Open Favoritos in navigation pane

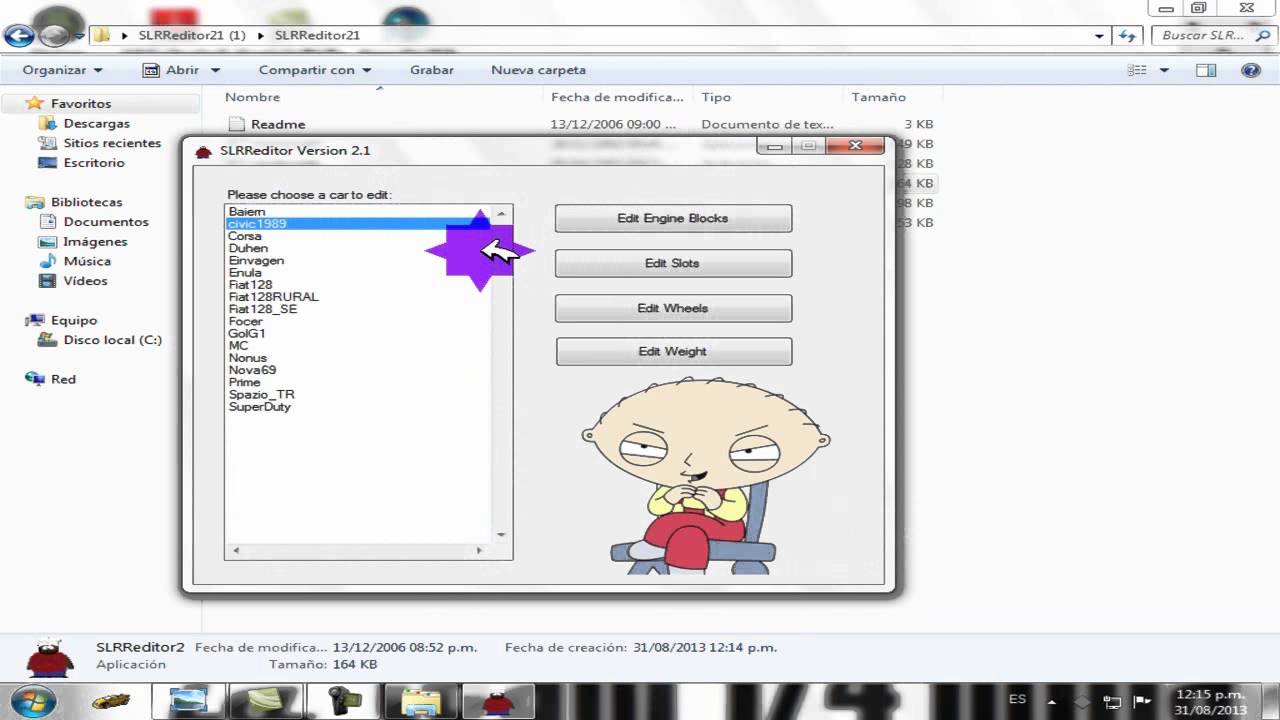[81, 103]
